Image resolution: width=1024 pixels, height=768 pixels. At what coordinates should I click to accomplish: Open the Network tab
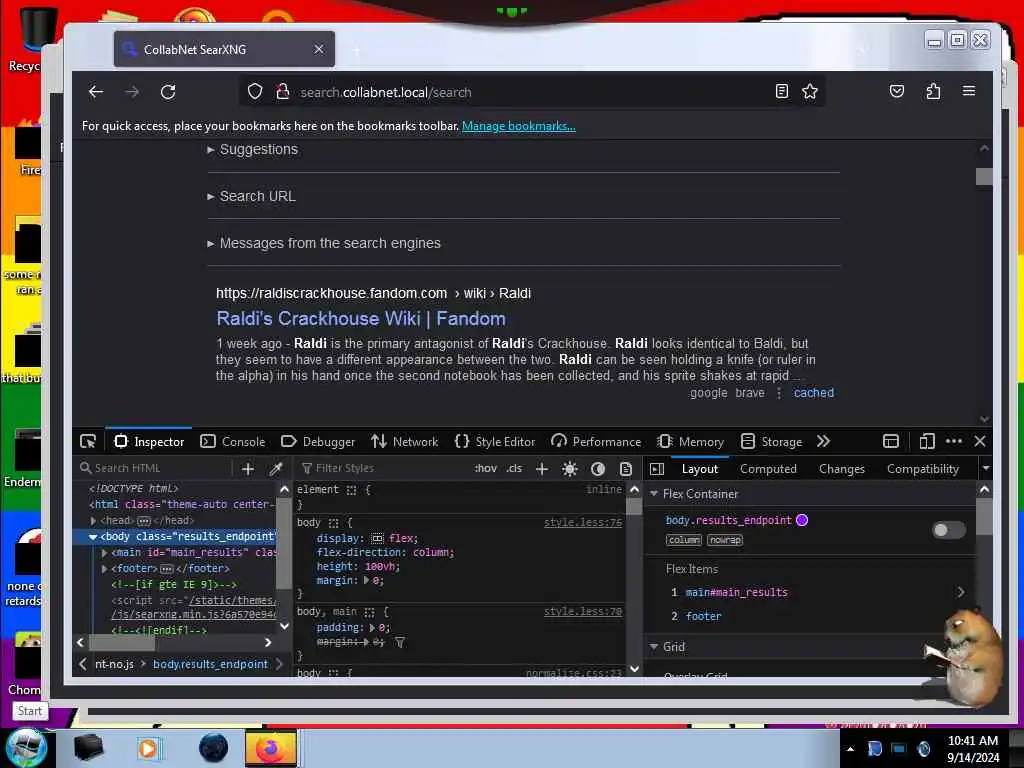pos(405,442)
